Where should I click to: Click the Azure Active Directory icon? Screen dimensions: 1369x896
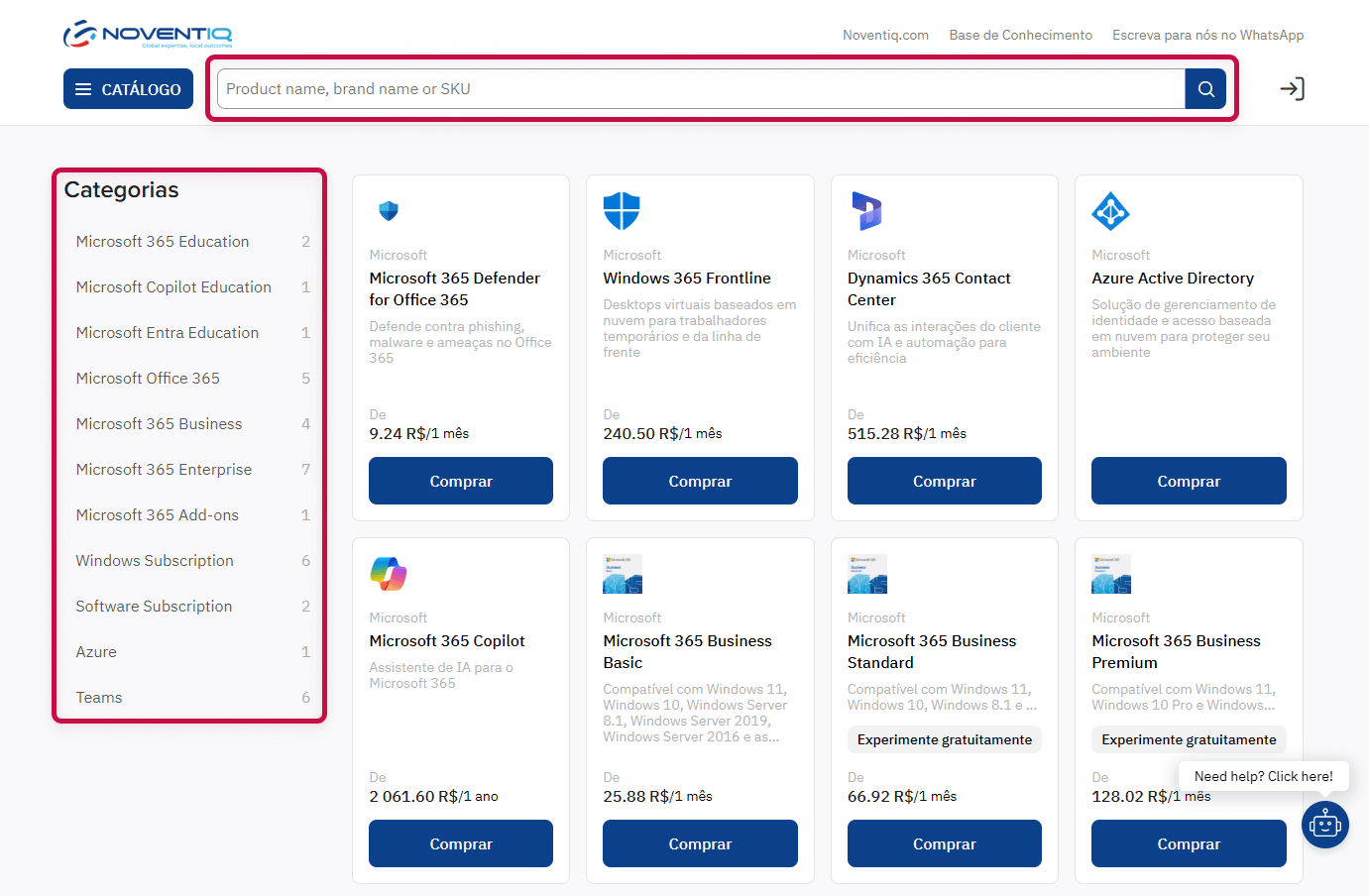coord(1110,211)
